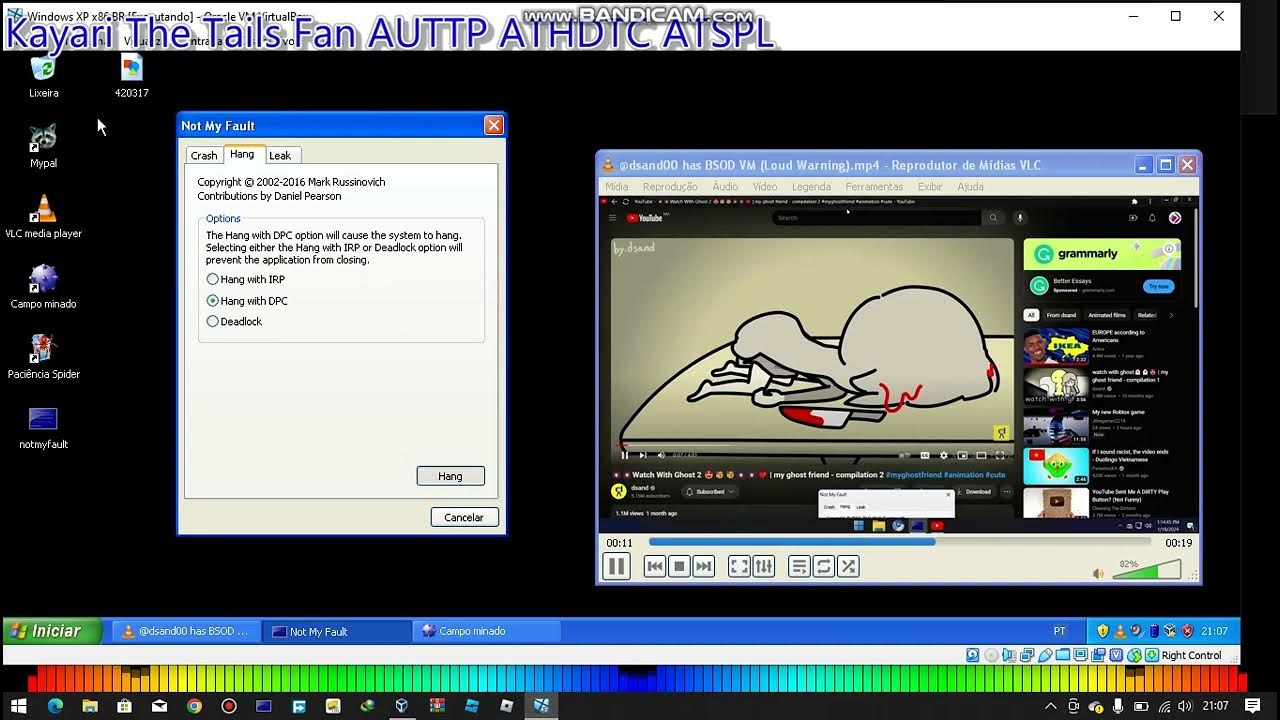Viewport: 1280px width, 720px height.
Task: Open VLC Áudio menu
Action: 725,187
